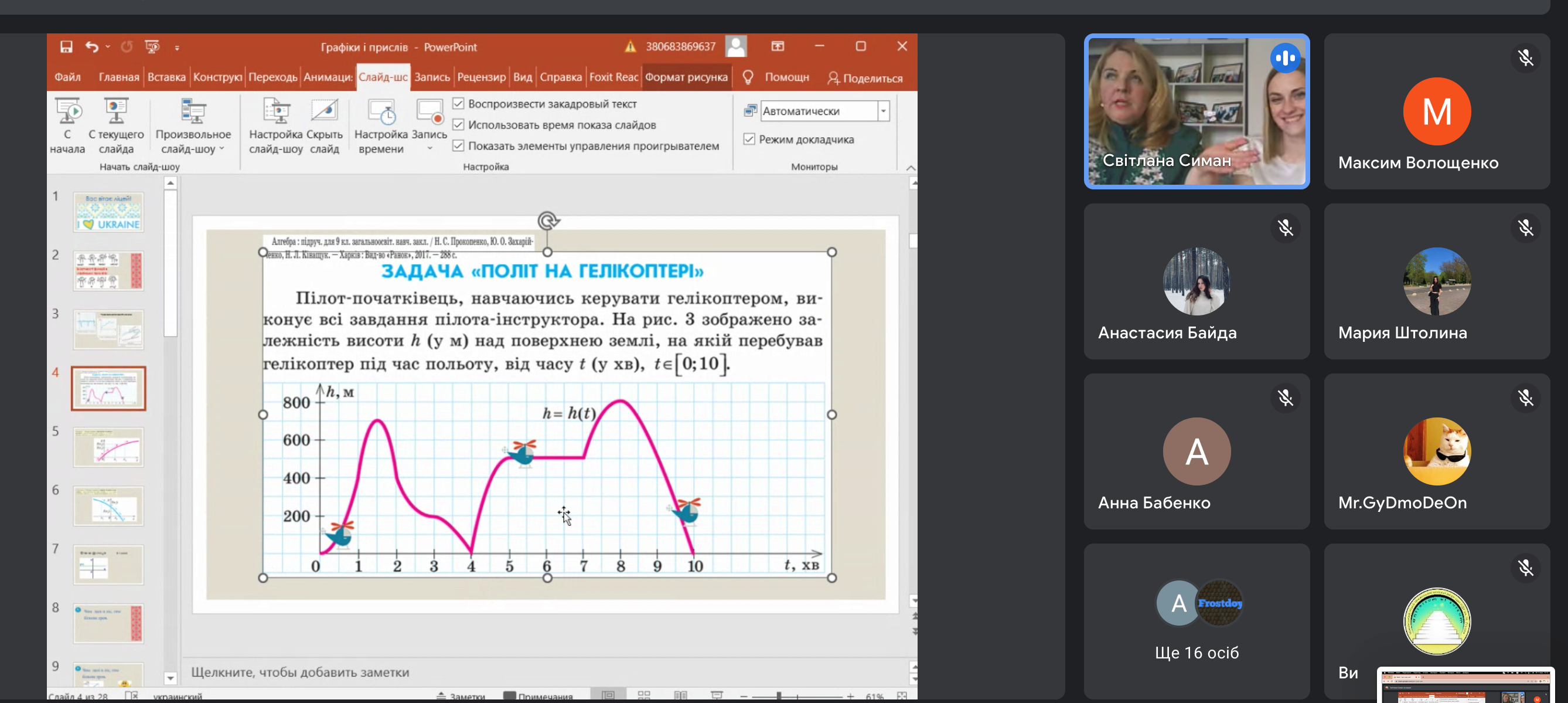
Task: Undo the last action
Action: 92,47
